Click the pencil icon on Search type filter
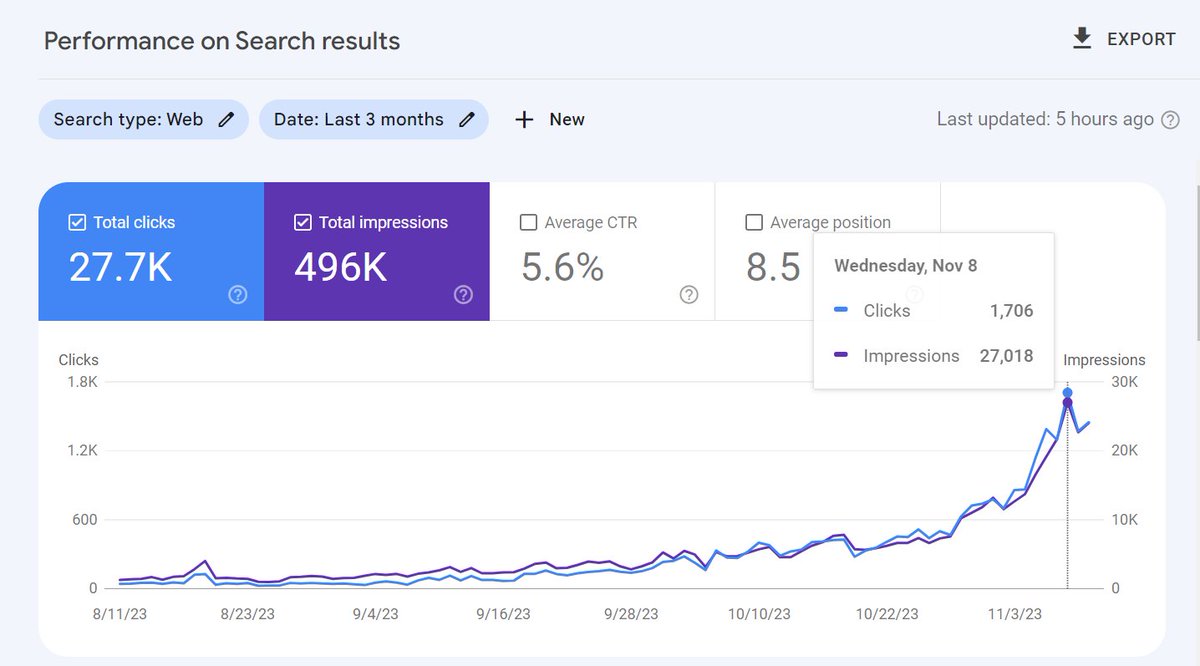 point(227,119)
